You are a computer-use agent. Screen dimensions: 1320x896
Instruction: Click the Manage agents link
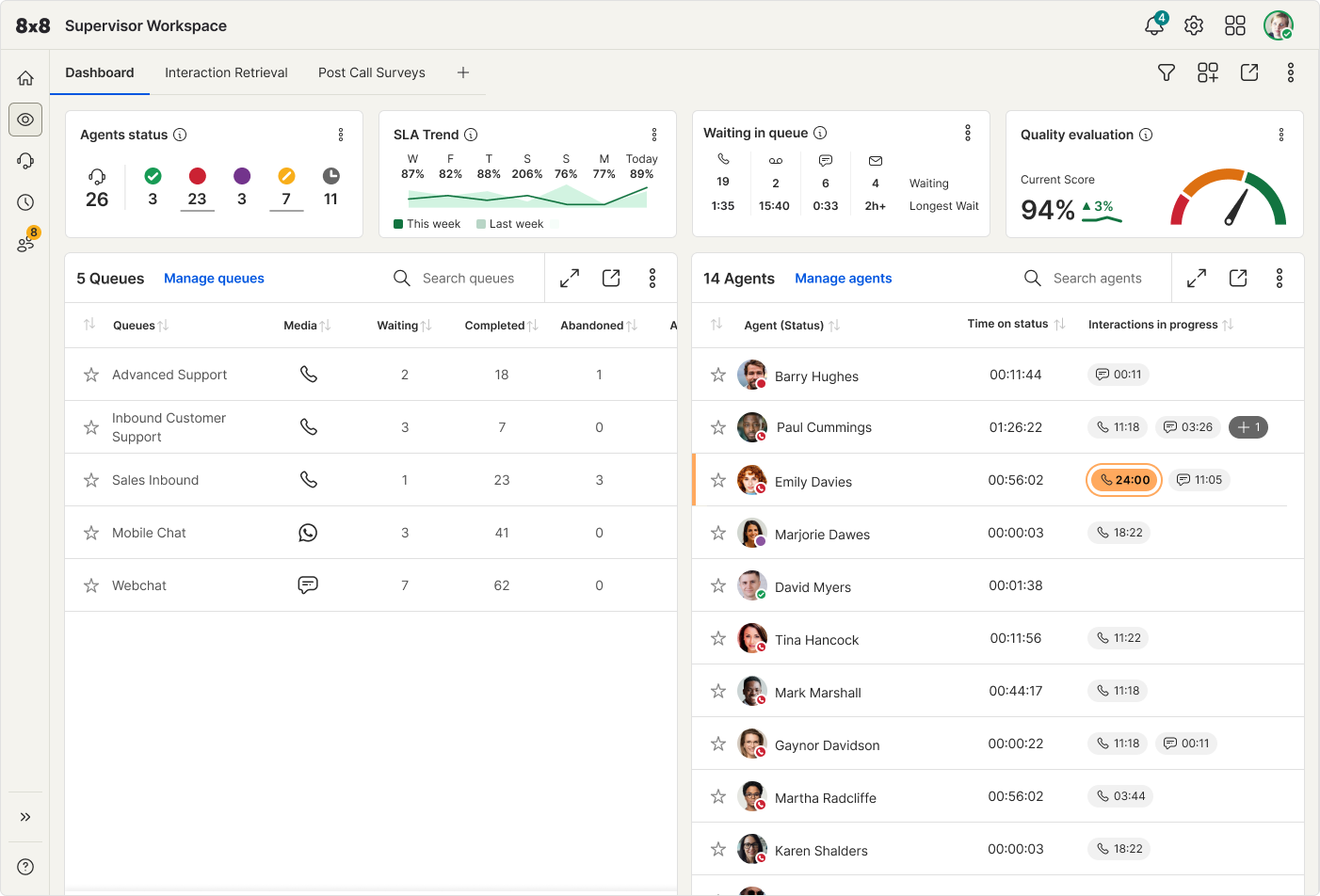pos(843,279)
